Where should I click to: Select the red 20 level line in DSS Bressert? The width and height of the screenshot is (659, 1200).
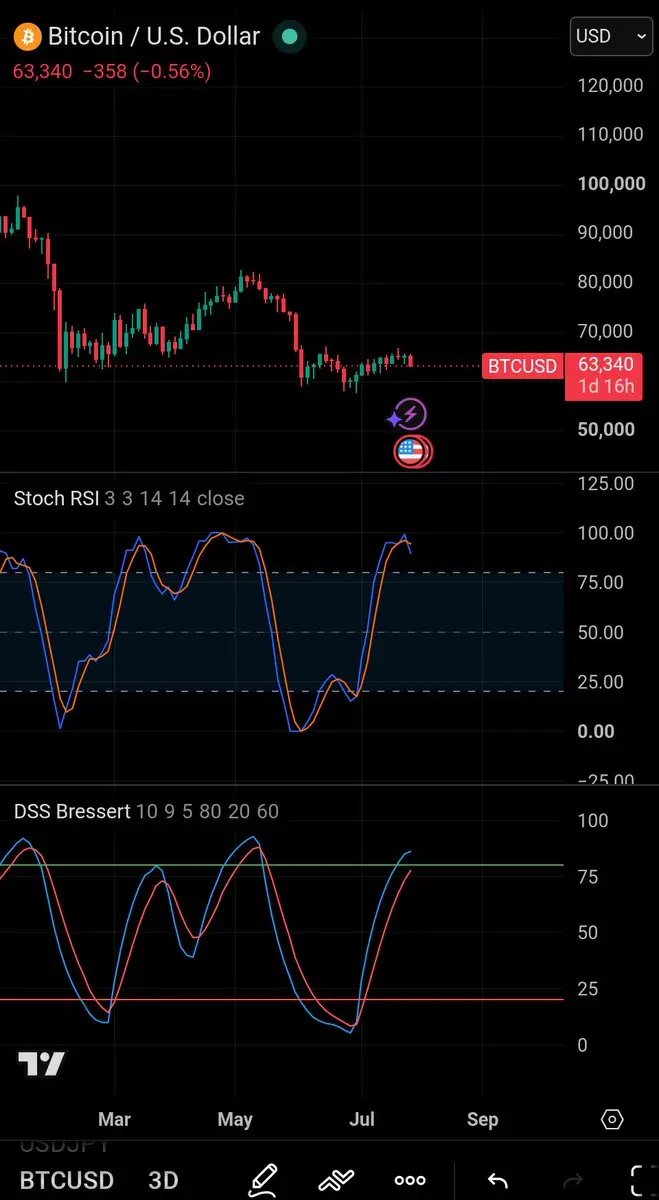click(x=282, y=999)
